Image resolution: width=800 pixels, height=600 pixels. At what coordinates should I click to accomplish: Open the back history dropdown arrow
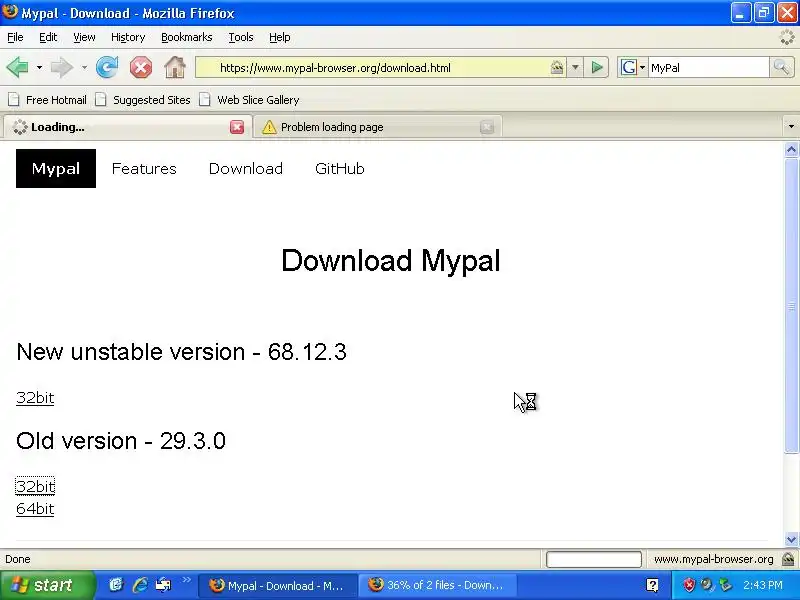tap(39, 67)
